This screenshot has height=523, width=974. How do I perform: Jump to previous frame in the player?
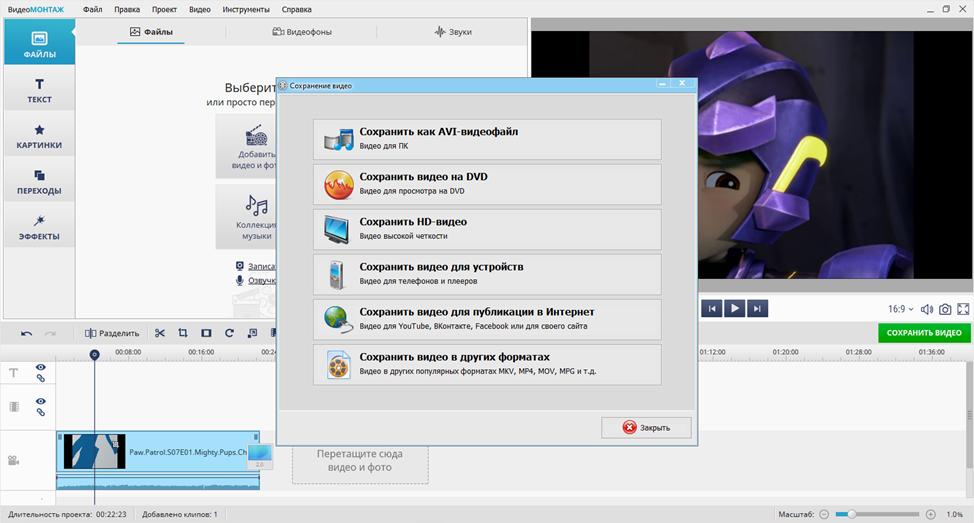pyautogui.click(x=712, y=309)
